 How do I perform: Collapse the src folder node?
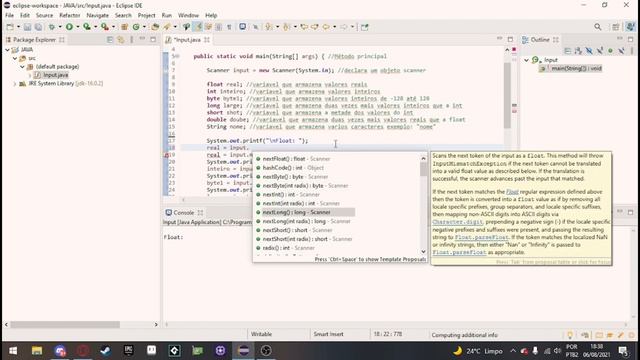[x=15, y=58]
